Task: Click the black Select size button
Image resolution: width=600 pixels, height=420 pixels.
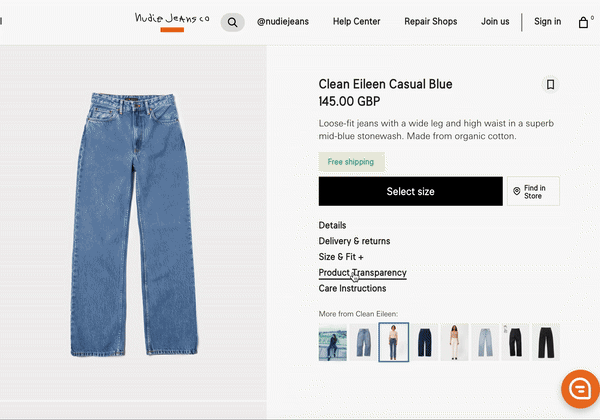Action: click(411, 191)
